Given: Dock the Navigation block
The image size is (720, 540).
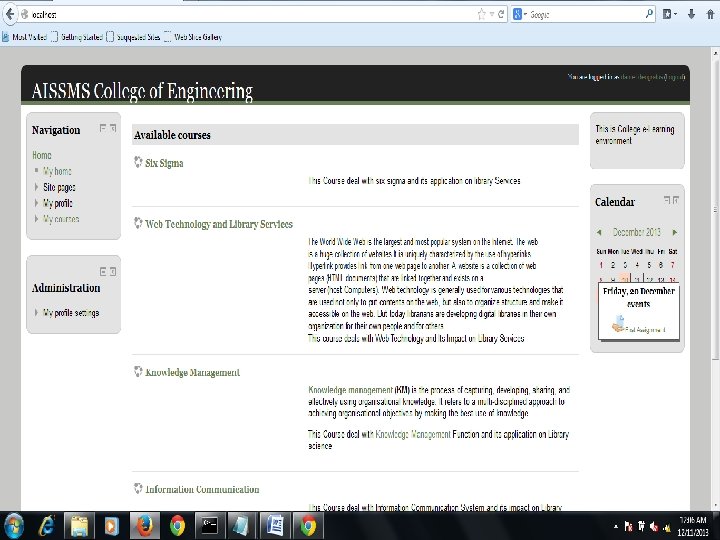Looking at the screenshot, I should pyautogui.click(x=113, y=128).
